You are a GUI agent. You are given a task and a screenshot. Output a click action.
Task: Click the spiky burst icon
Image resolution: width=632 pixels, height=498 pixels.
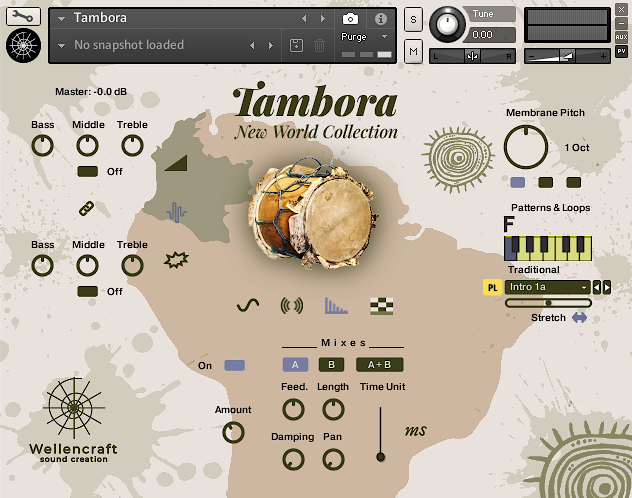[176, 260]
